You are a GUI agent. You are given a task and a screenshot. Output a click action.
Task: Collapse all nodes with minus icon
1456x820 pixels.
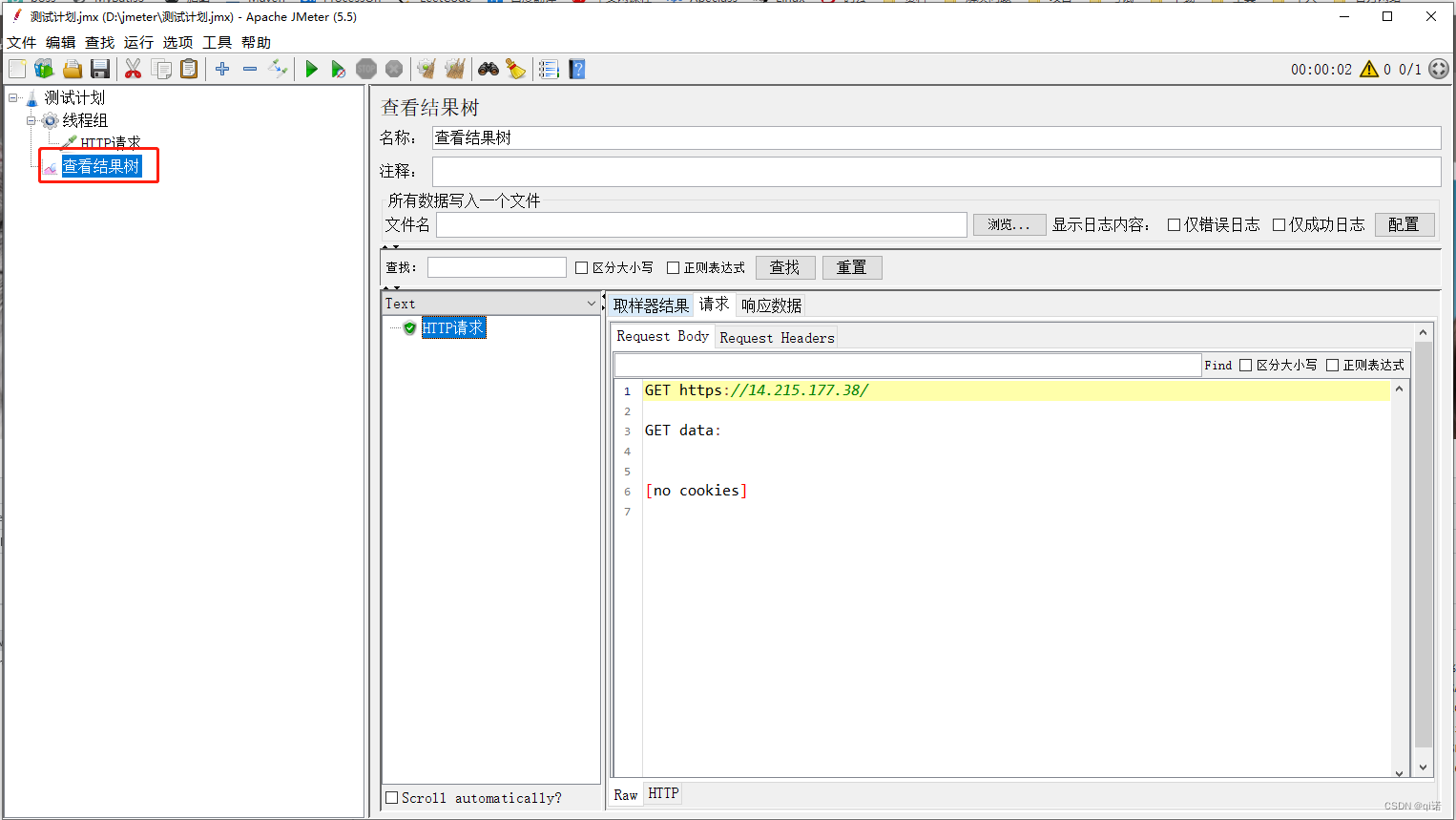(x=250, y=69)
